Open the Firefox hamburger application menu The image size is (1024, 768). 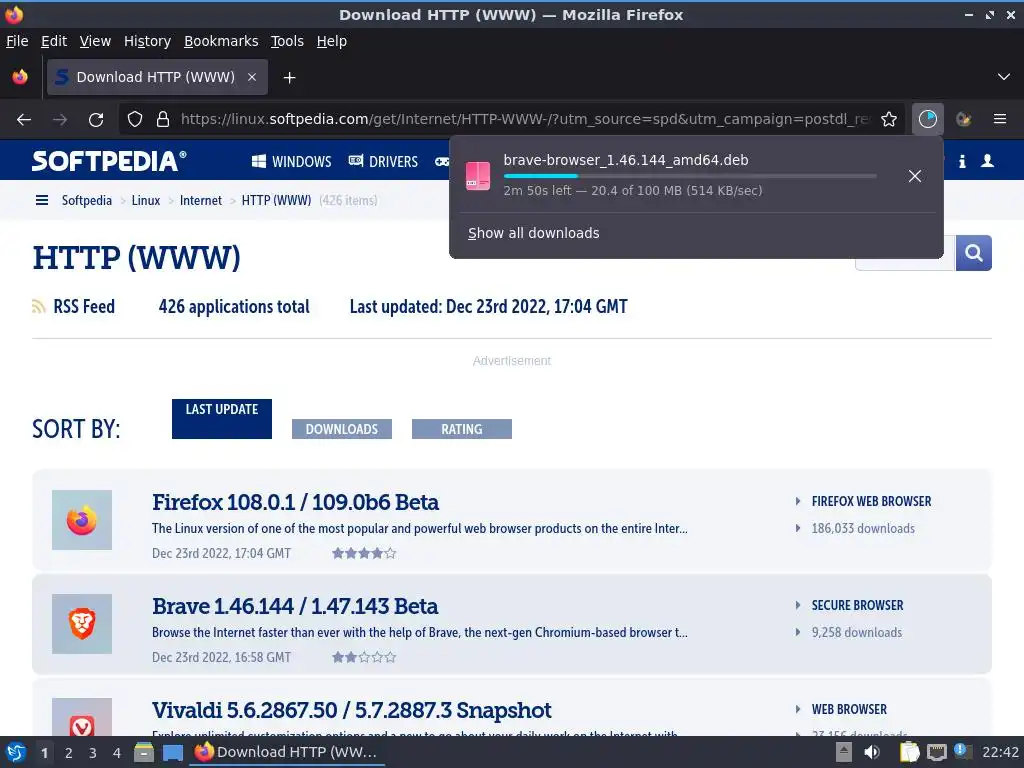tap(1000, 120)
